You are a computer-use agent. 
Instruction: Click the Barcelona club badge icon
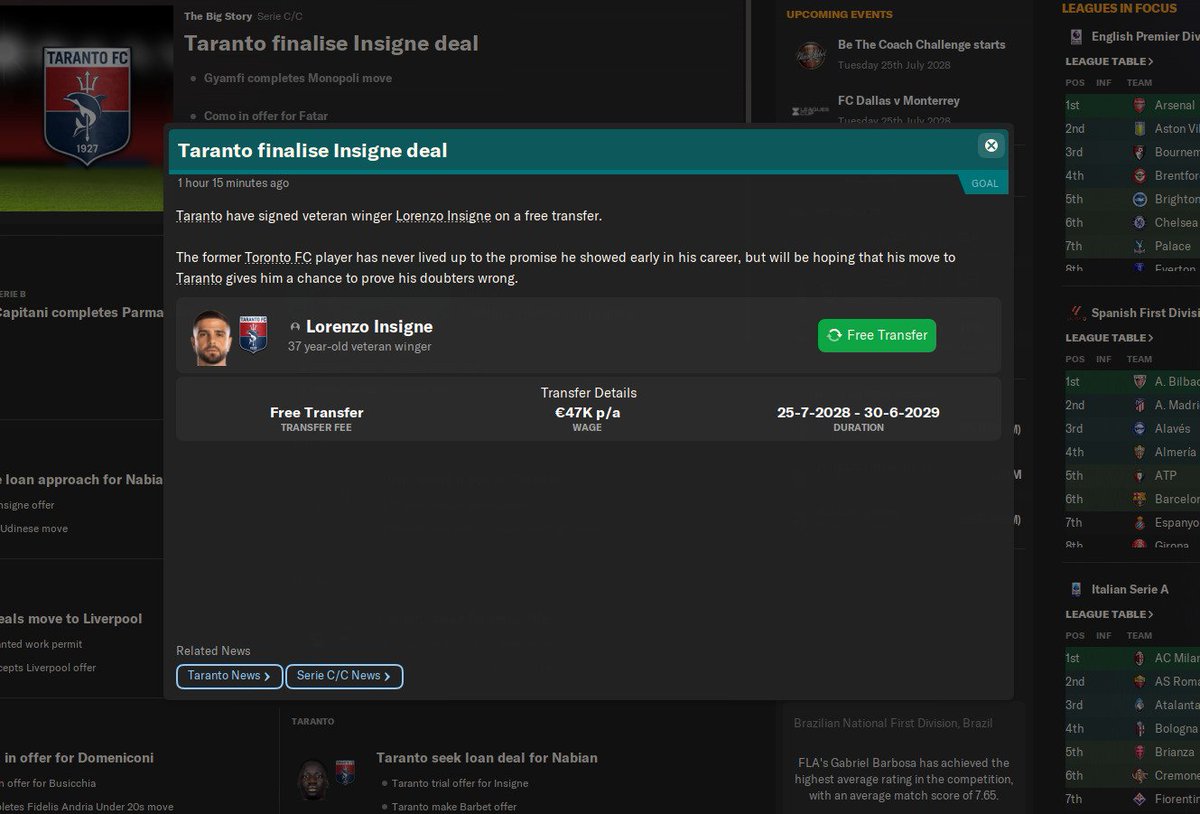point(1139,499)
